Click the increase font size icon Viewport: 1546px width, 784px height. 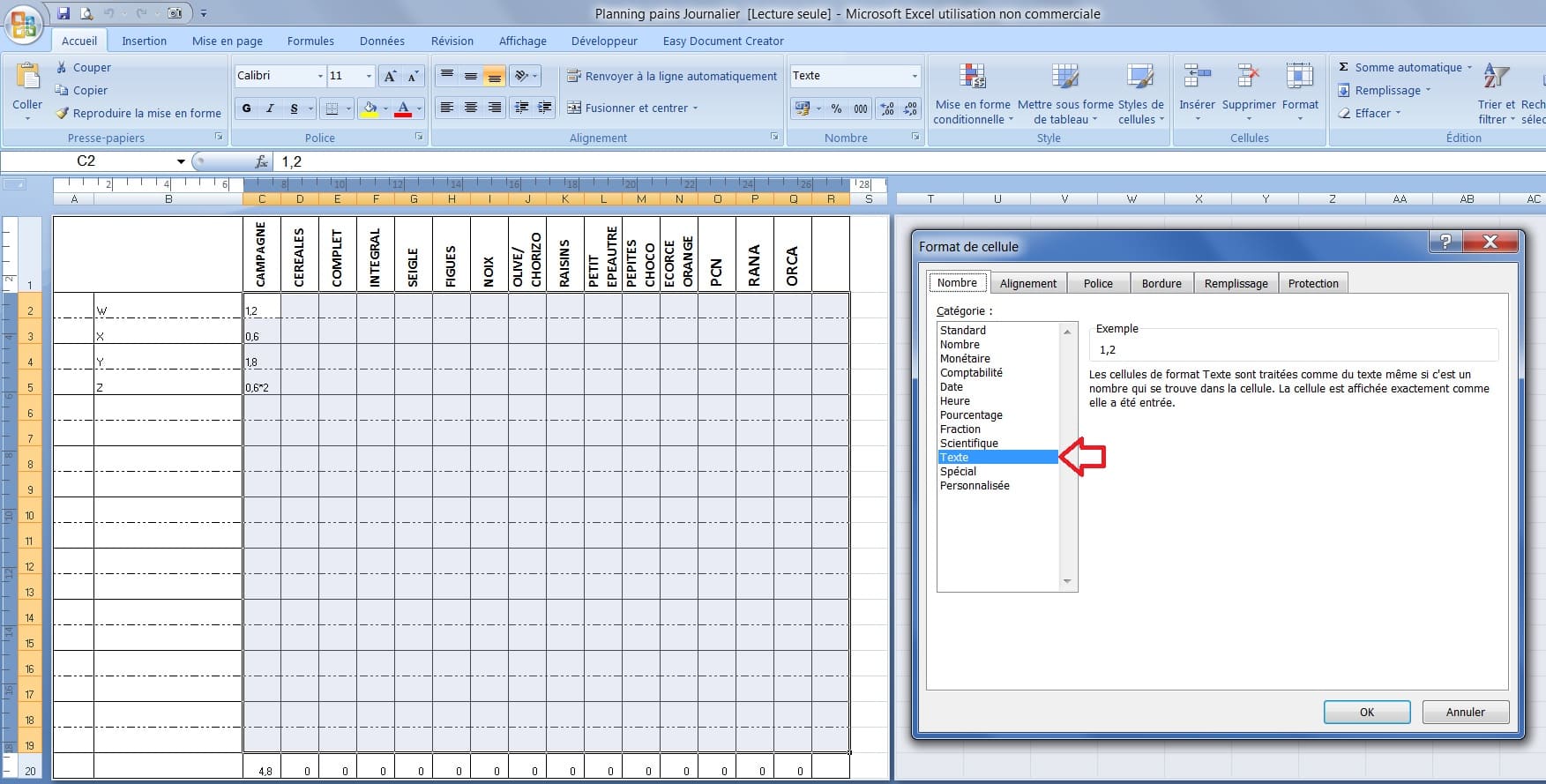point(390,77)
